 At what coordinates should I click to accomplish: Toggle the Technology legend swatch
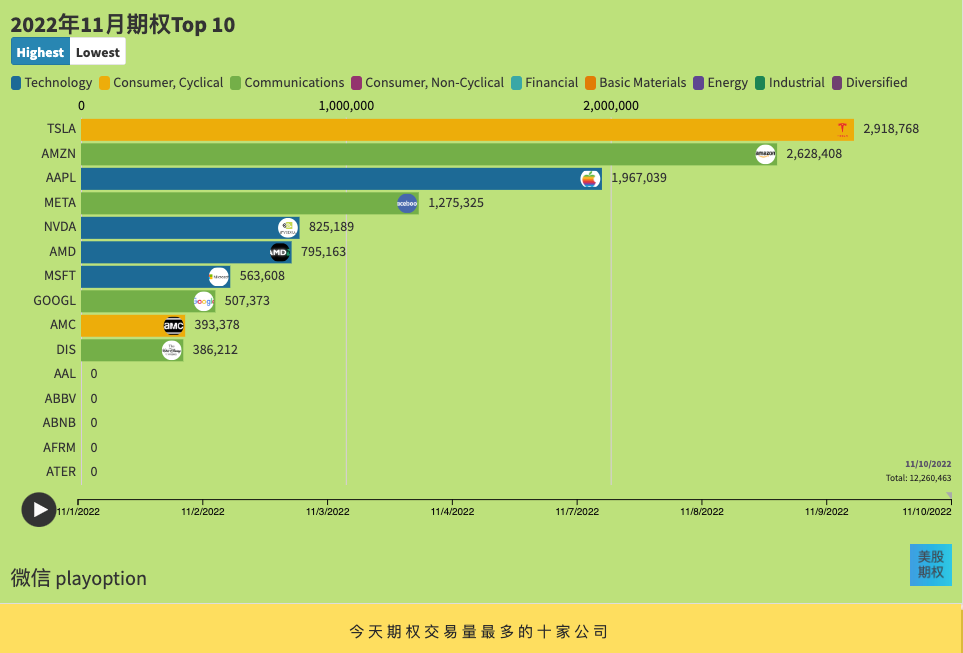point(16,83)
